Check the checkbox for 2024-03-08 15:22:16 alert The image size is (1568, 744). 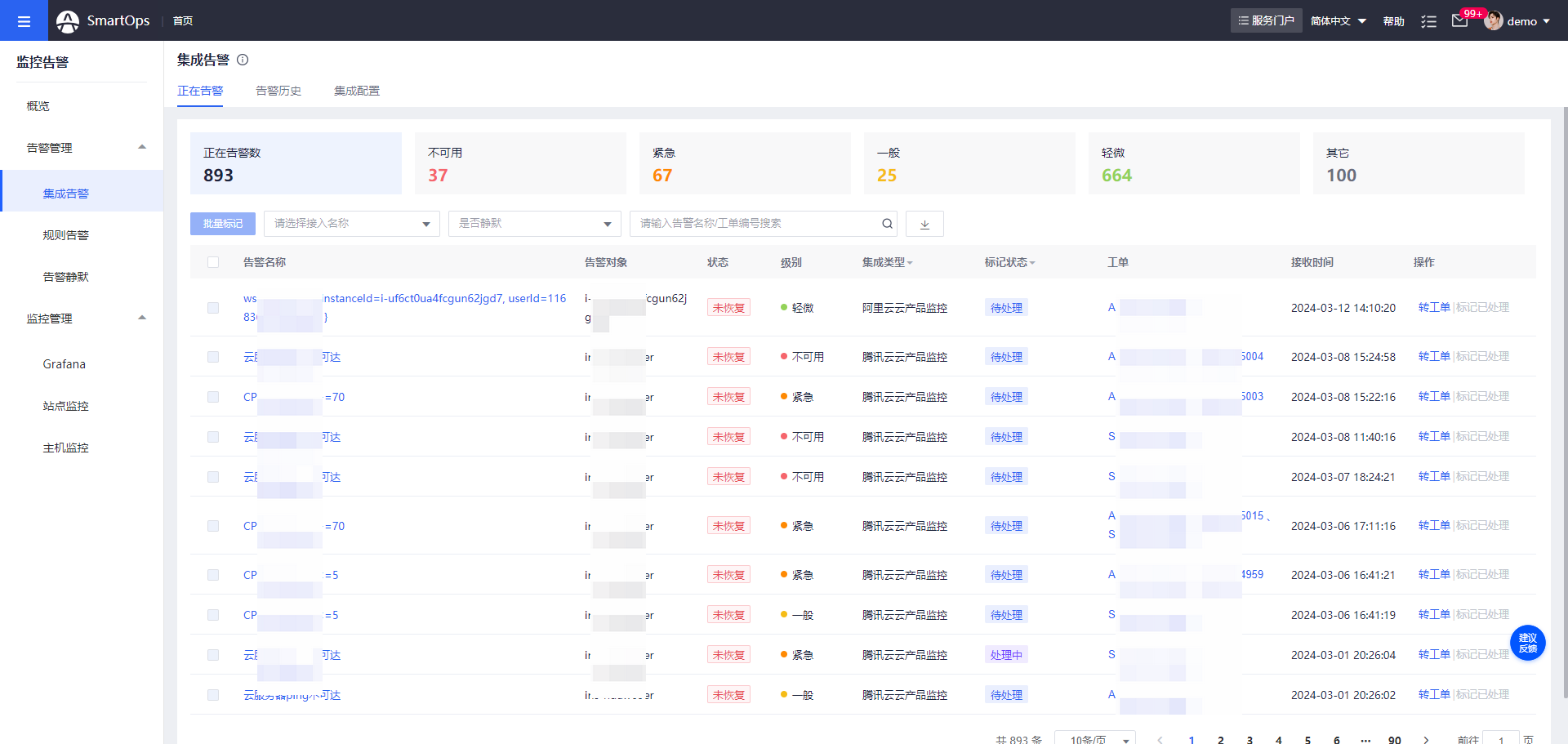click(213, 397)
